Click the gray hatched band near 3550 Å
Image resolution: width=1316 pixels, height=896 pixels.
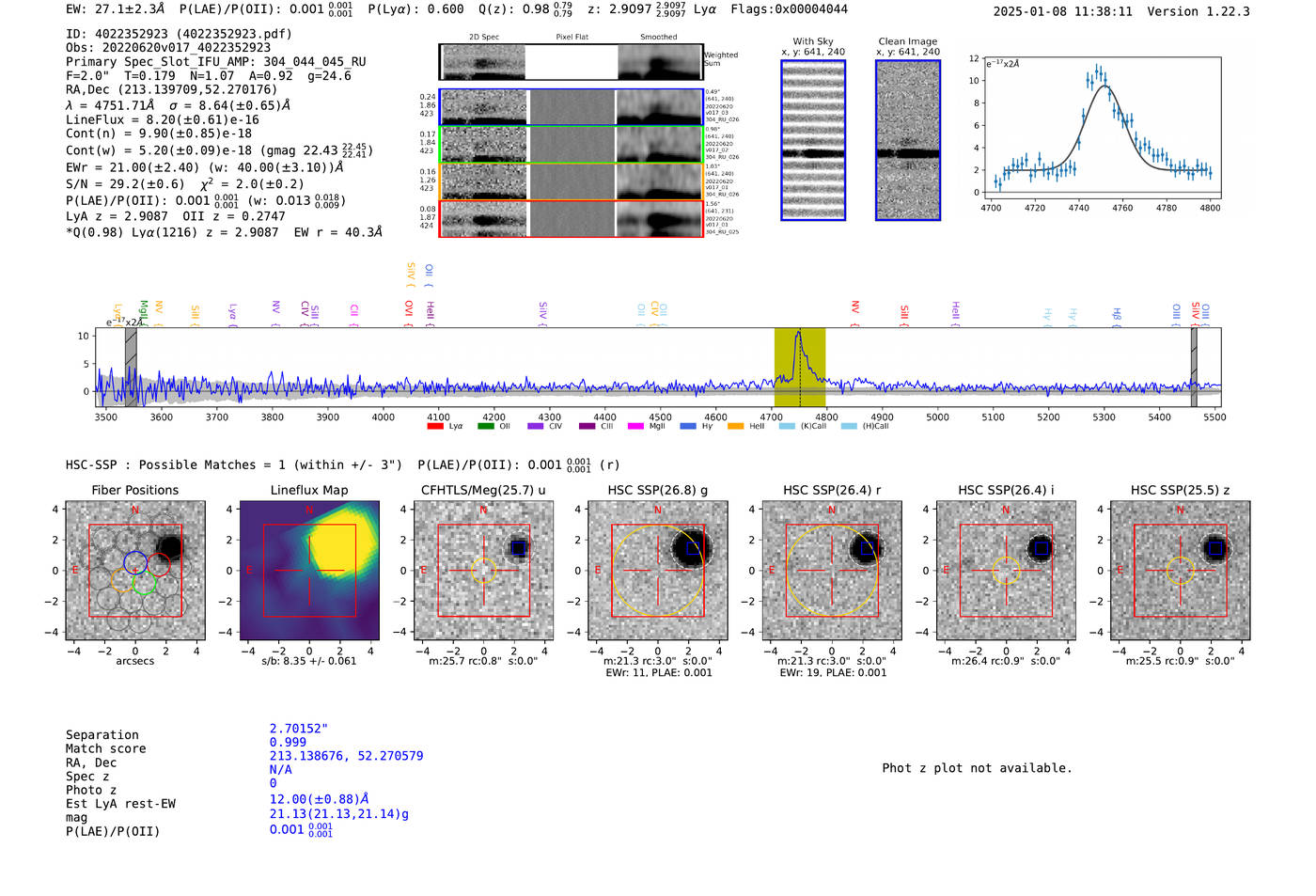pos(131,368)
